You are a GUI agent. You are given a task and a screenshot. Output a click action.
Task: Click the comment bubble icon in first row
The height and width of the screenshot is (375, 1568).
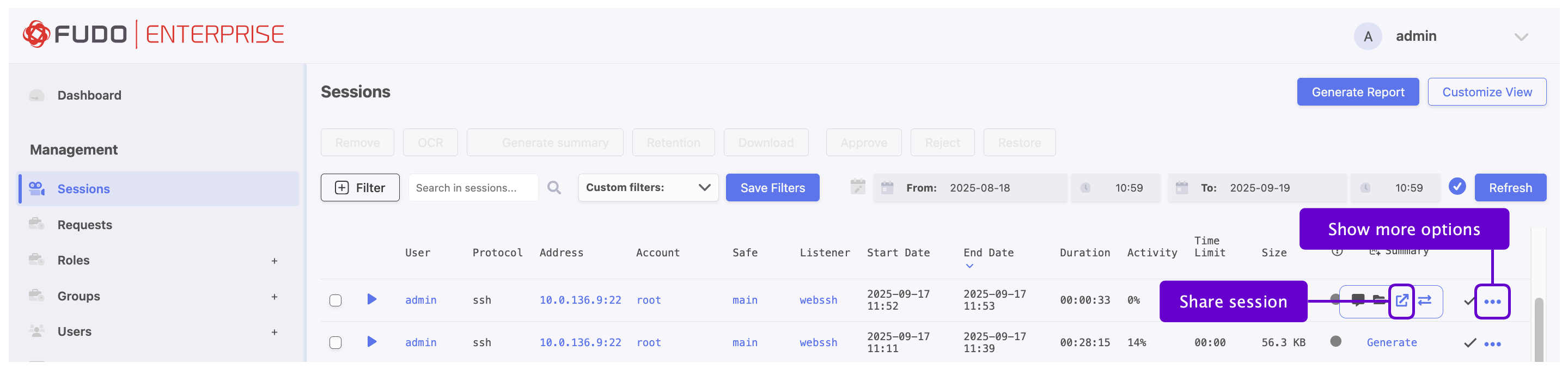coord(1358,300)
